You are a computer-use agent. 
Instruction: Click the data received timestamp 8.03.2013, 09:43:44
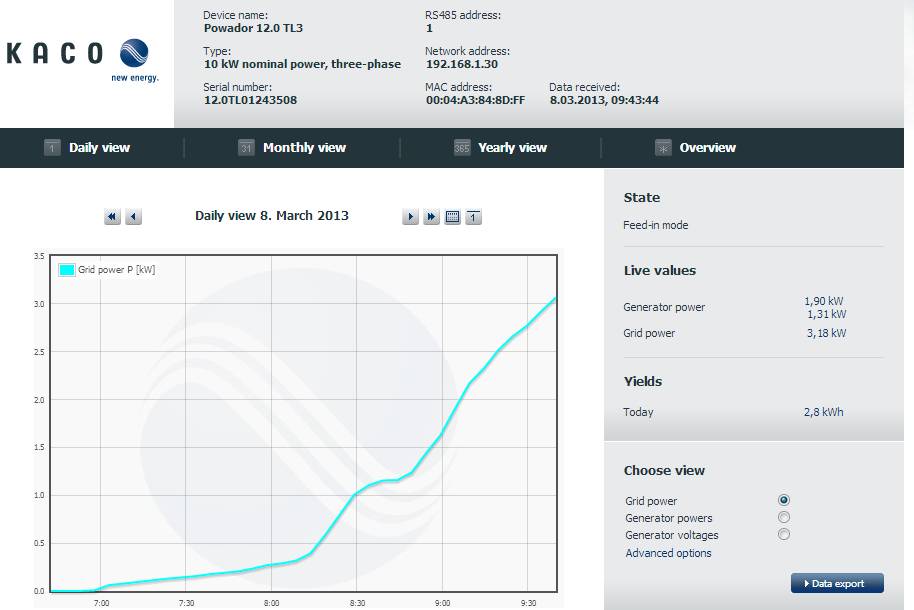[x=604, y=100]
